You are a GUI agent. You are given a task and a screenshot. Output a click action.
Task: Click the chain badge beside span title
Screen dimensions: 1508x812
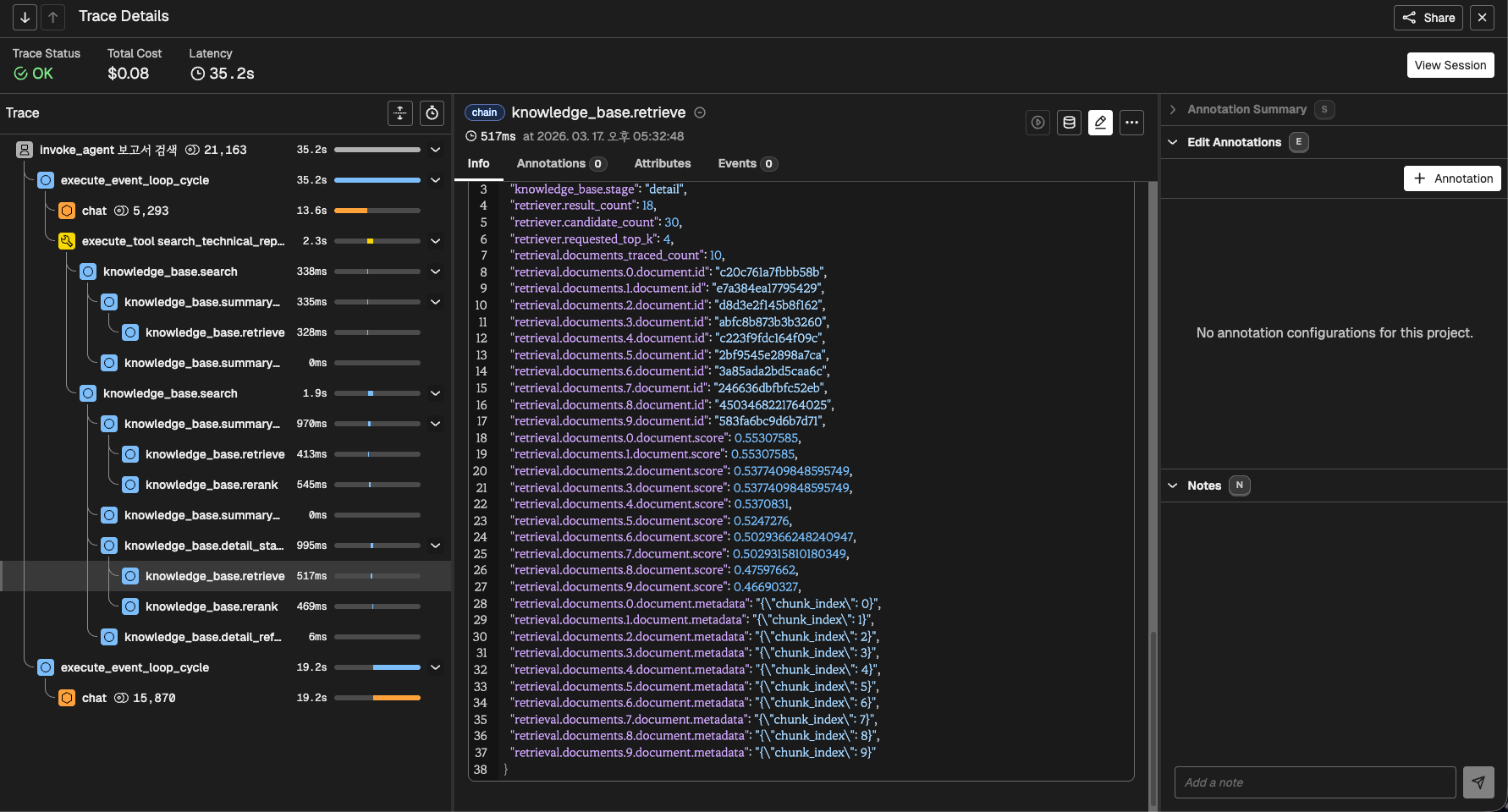484,112
